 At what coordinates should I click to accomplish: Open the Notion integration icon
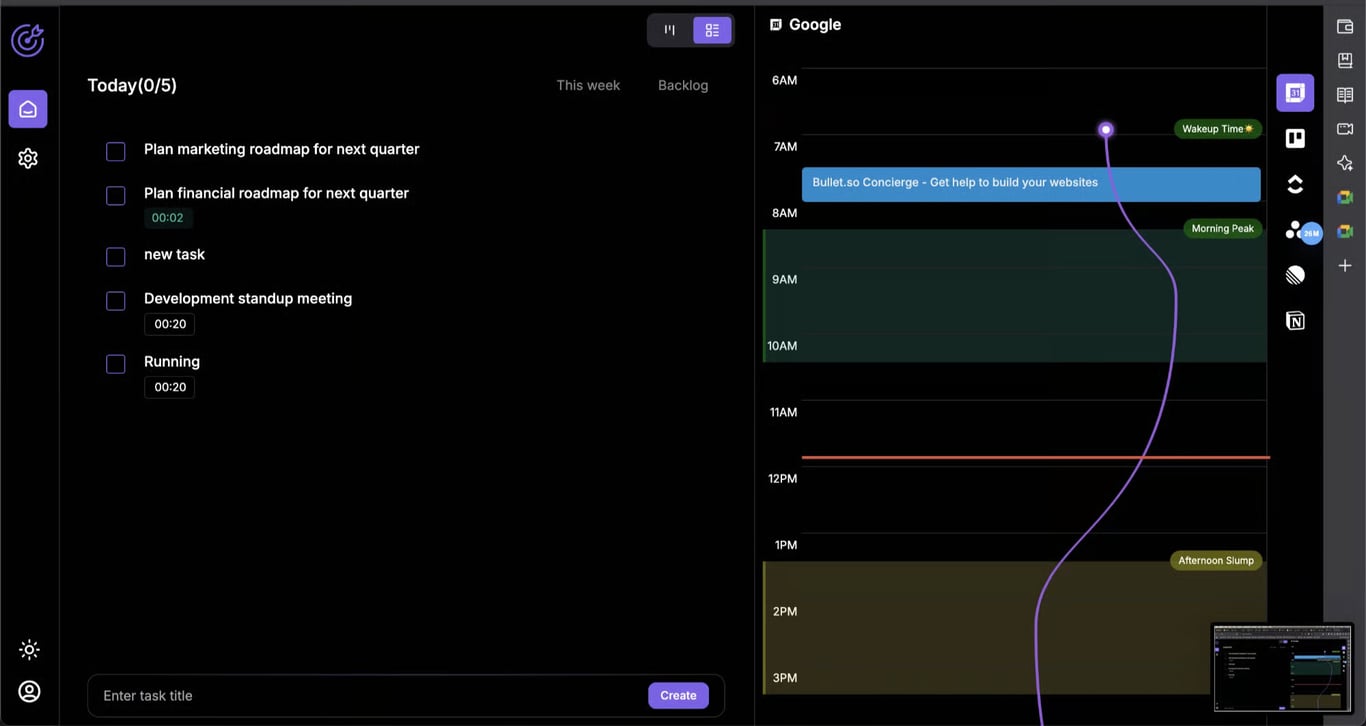coord(1295,320)
